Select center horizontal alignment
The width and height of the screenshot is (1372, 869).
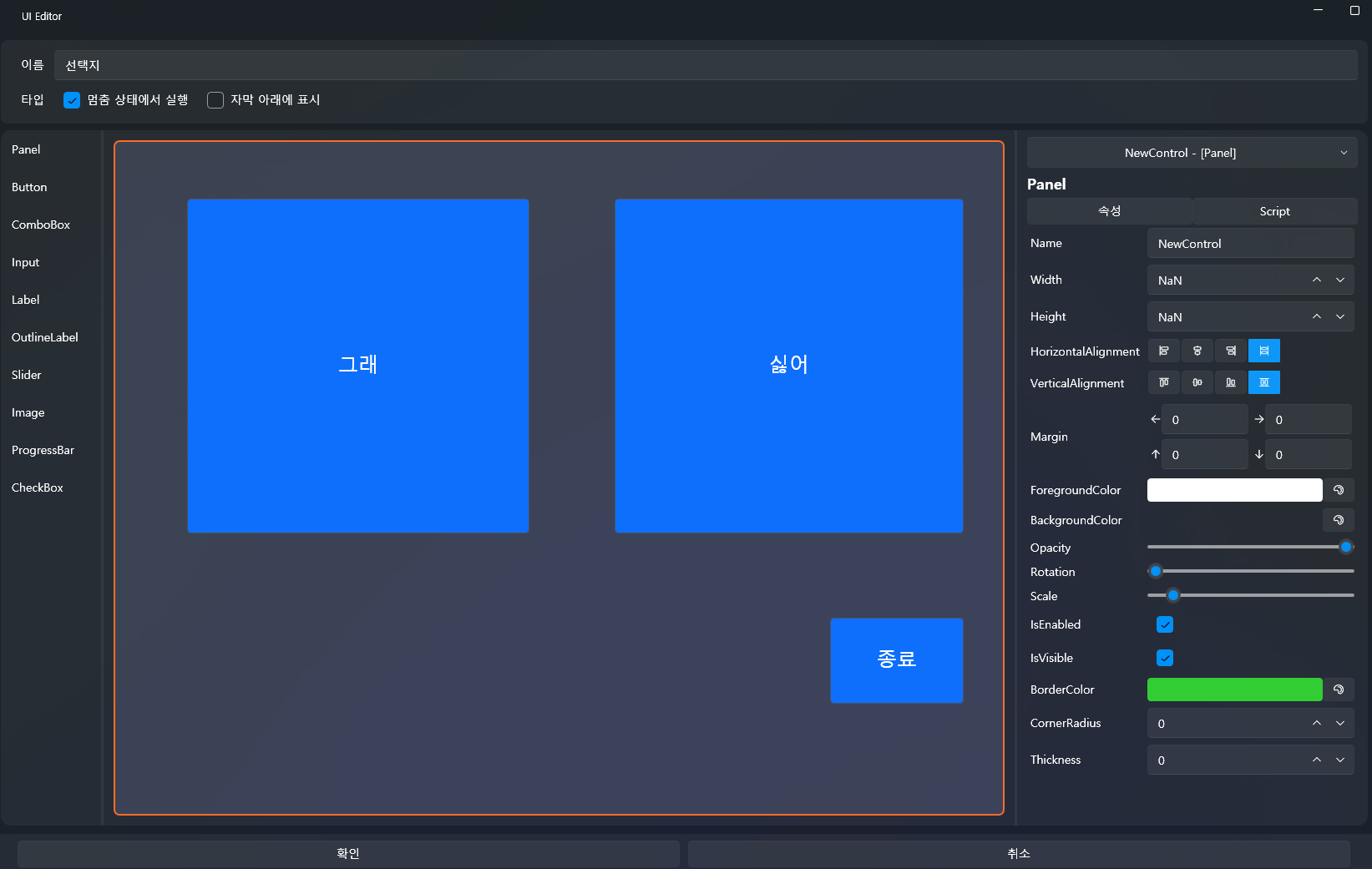click(x=1197, y=351)
